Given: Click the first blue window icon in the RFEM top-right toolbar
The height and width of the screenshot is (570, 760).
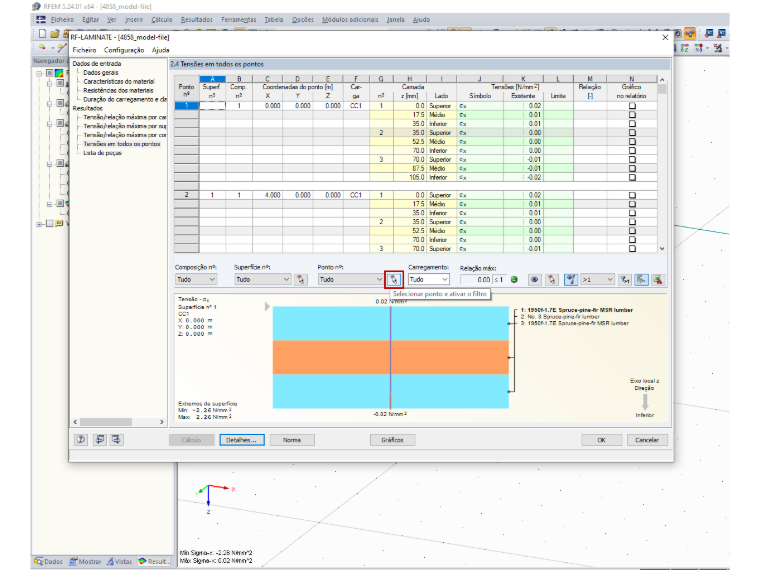Looking at the screenshot, I should (x=709, y=33).
